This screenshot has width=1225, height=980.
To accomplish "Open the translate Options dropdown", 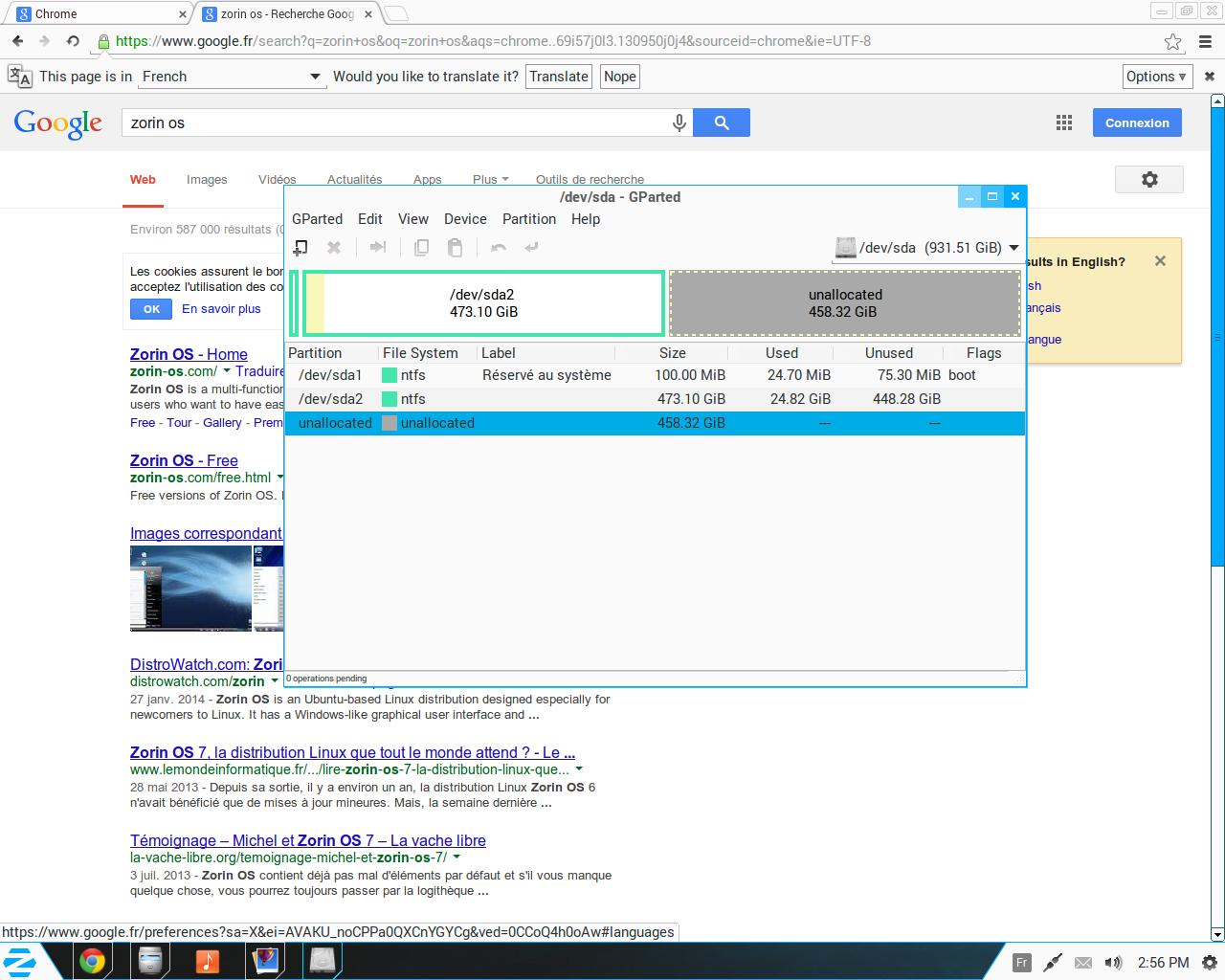I will 1156,77.
